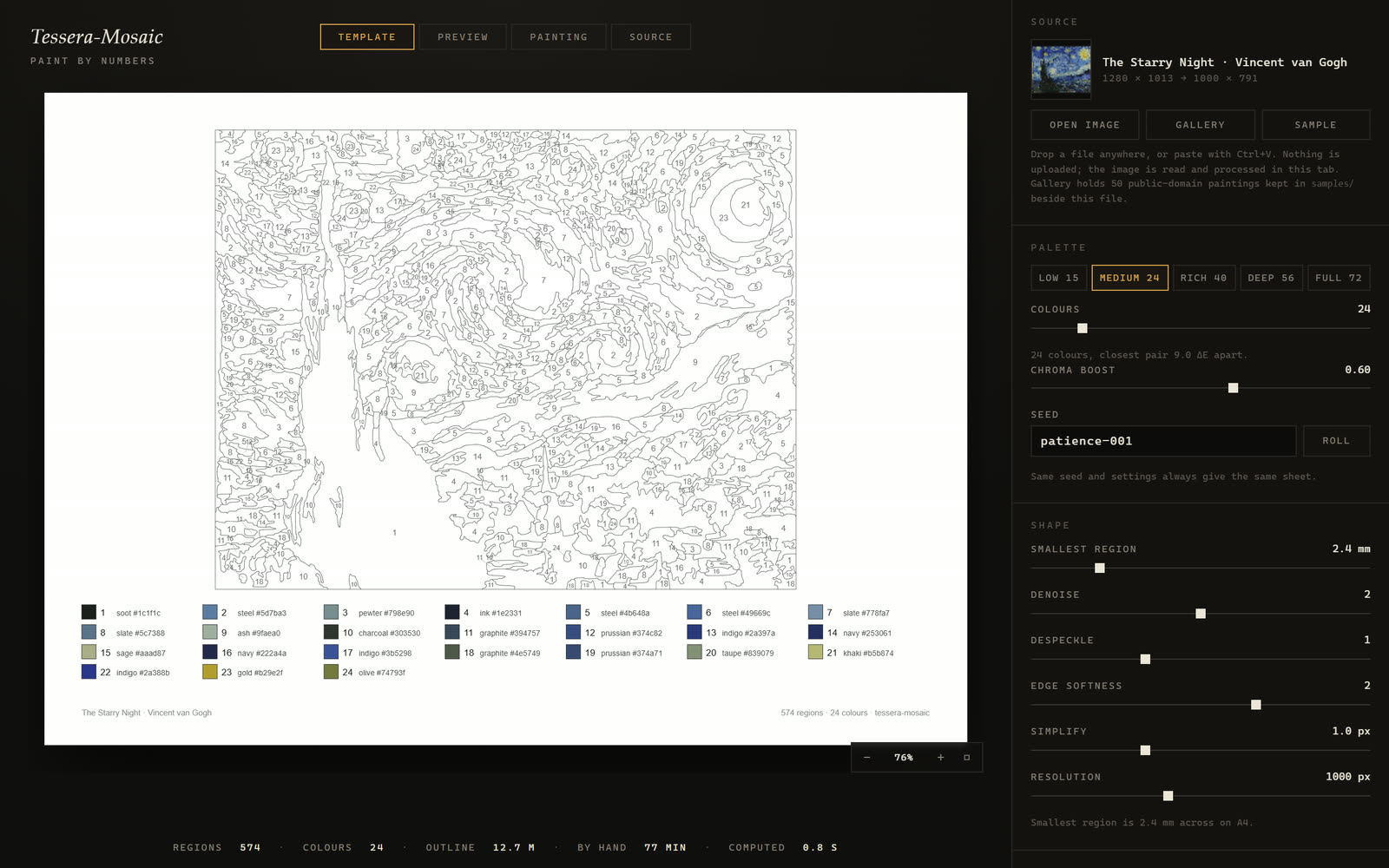Click the status bar value "0.8 S"
Screen dimensions: 1389x868
820,847
